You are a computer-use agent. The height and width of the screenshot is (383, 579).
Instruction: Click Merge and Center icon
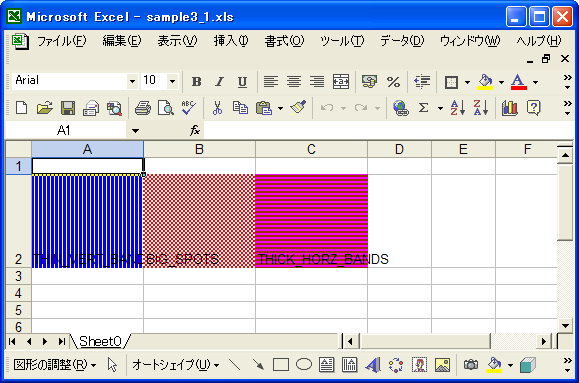click(x=340, y=82)
